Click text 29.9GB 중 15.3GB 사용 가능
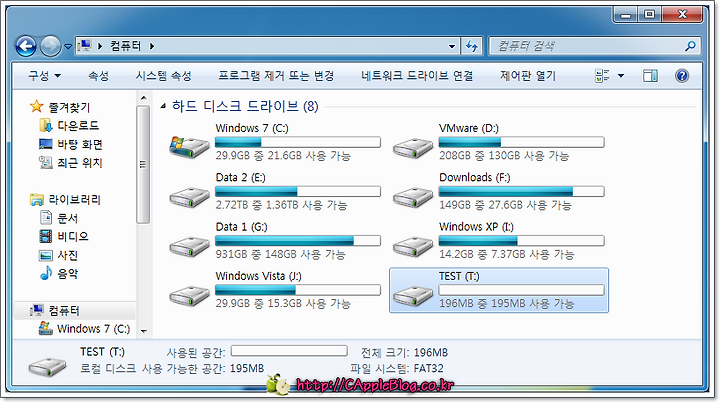This screenshot has width=720, height=403. tap(283, 303)
